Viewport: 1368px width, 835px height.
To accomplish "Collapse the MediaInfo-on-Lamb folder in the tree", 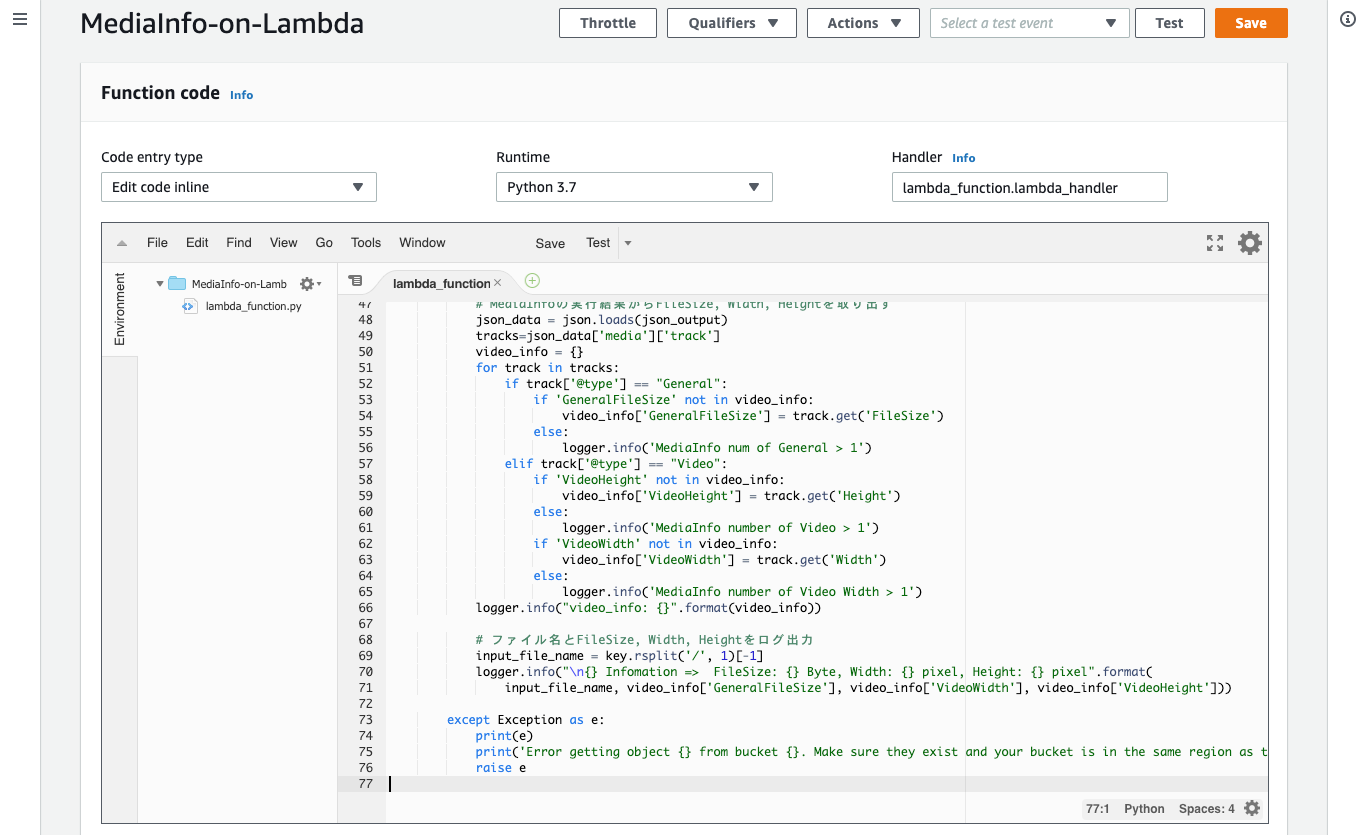I will pyautogui.click(x=159, y=283).
